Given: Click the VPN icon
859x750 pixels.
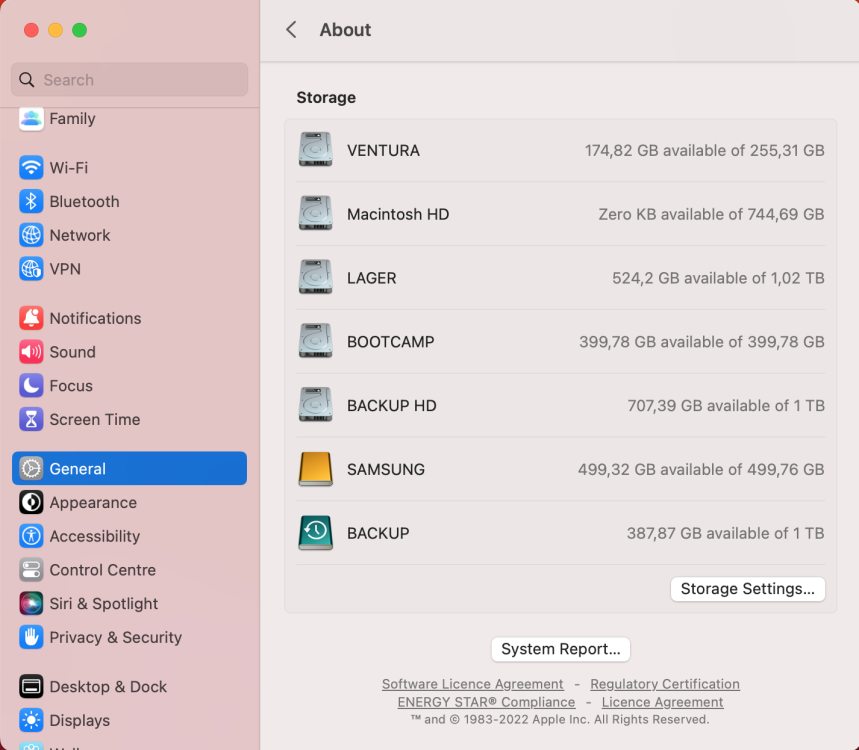Looking at the screenshot, I should click(x=31, y=269).
